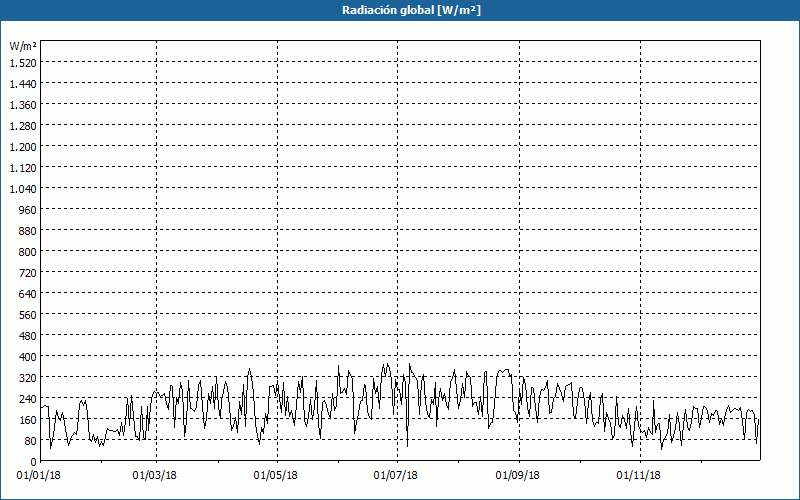The image size is (800, 500).
Task: Click the 01/05/18 date label
Action: [x=276, y=476]
